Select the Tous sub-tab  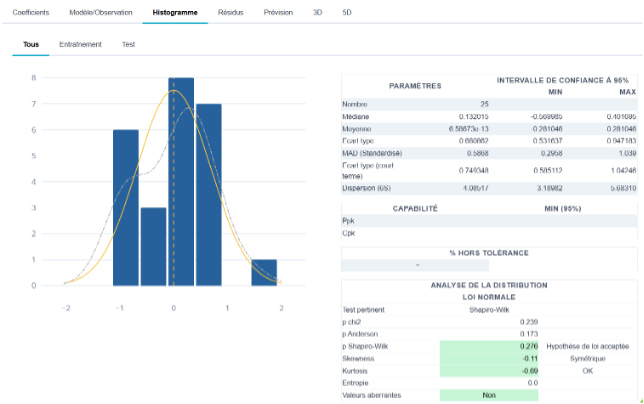click(31, 44)
